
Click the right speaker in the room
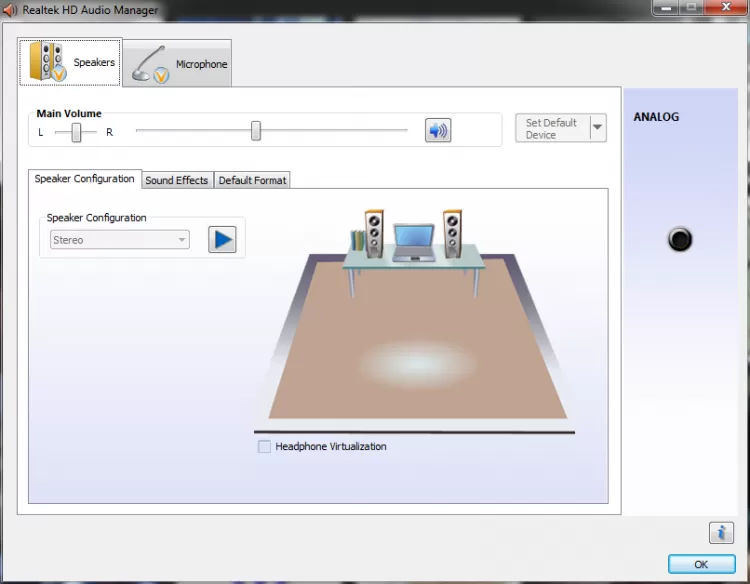coord(453,233)
